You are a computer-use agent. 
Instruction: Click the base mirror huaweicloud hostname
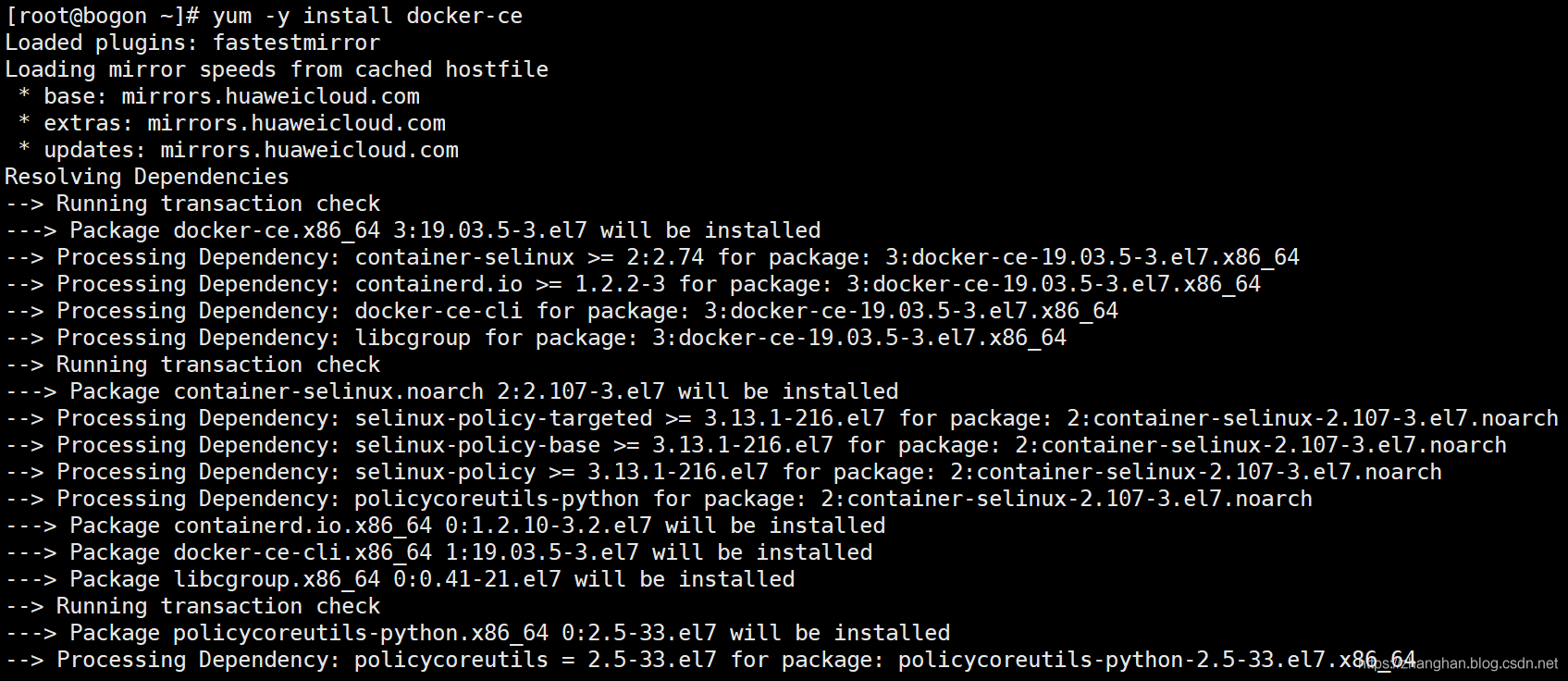coord(270,96)
